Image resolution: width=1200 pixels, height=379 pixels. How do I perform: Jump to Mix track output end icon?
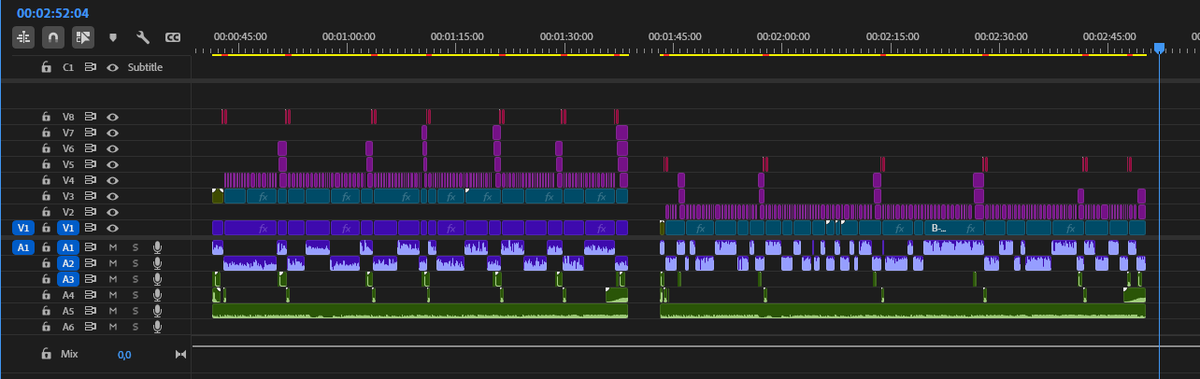181,354
